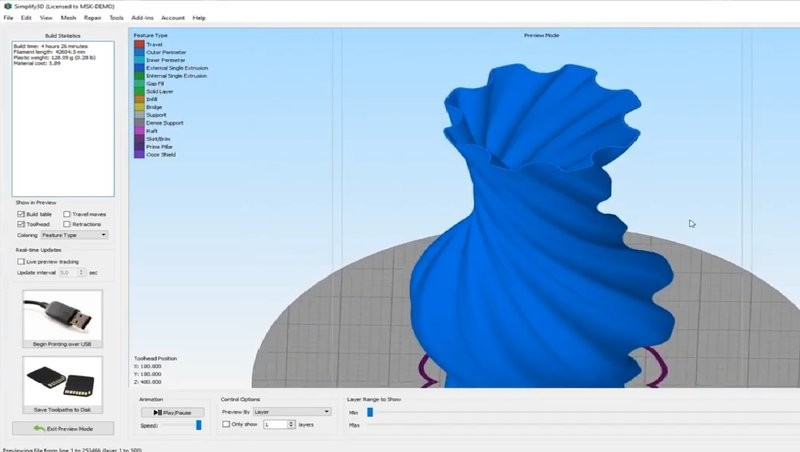Click the orange Infill legend swatch

point(139,99)
